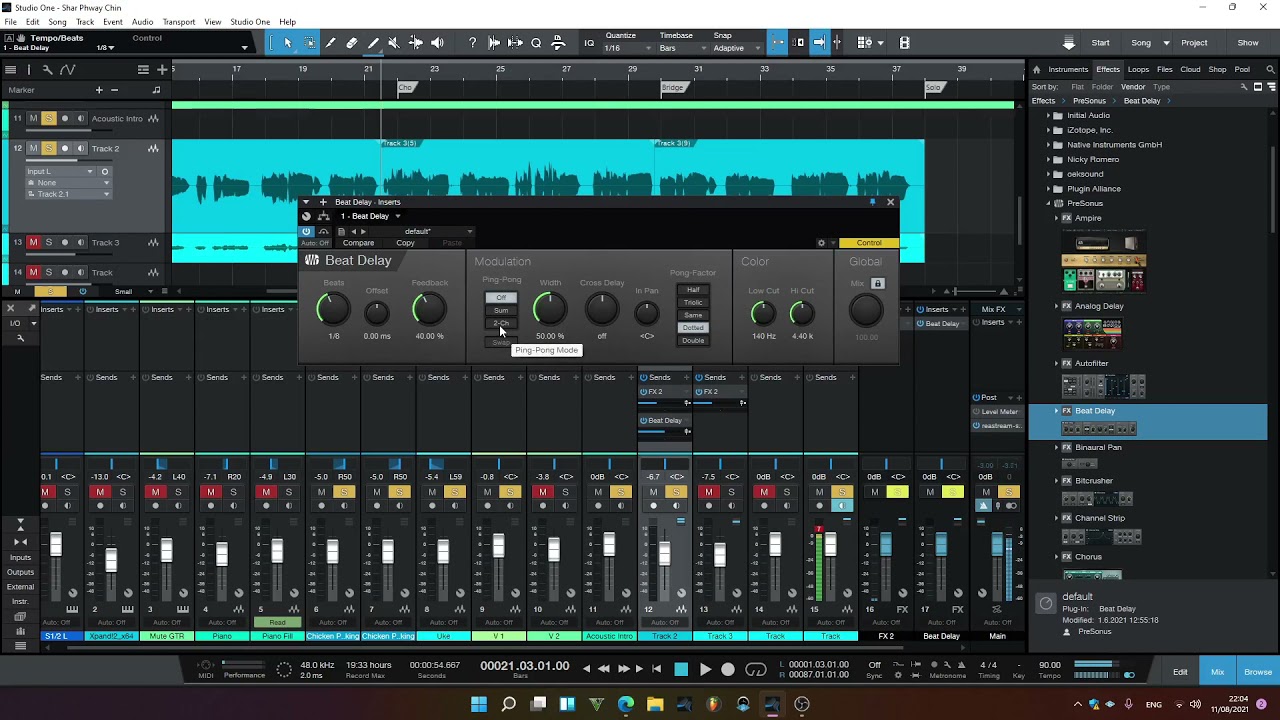Open Windows taskbar search
Viewport: 1280px width, 720px height.
click(508, 704)
